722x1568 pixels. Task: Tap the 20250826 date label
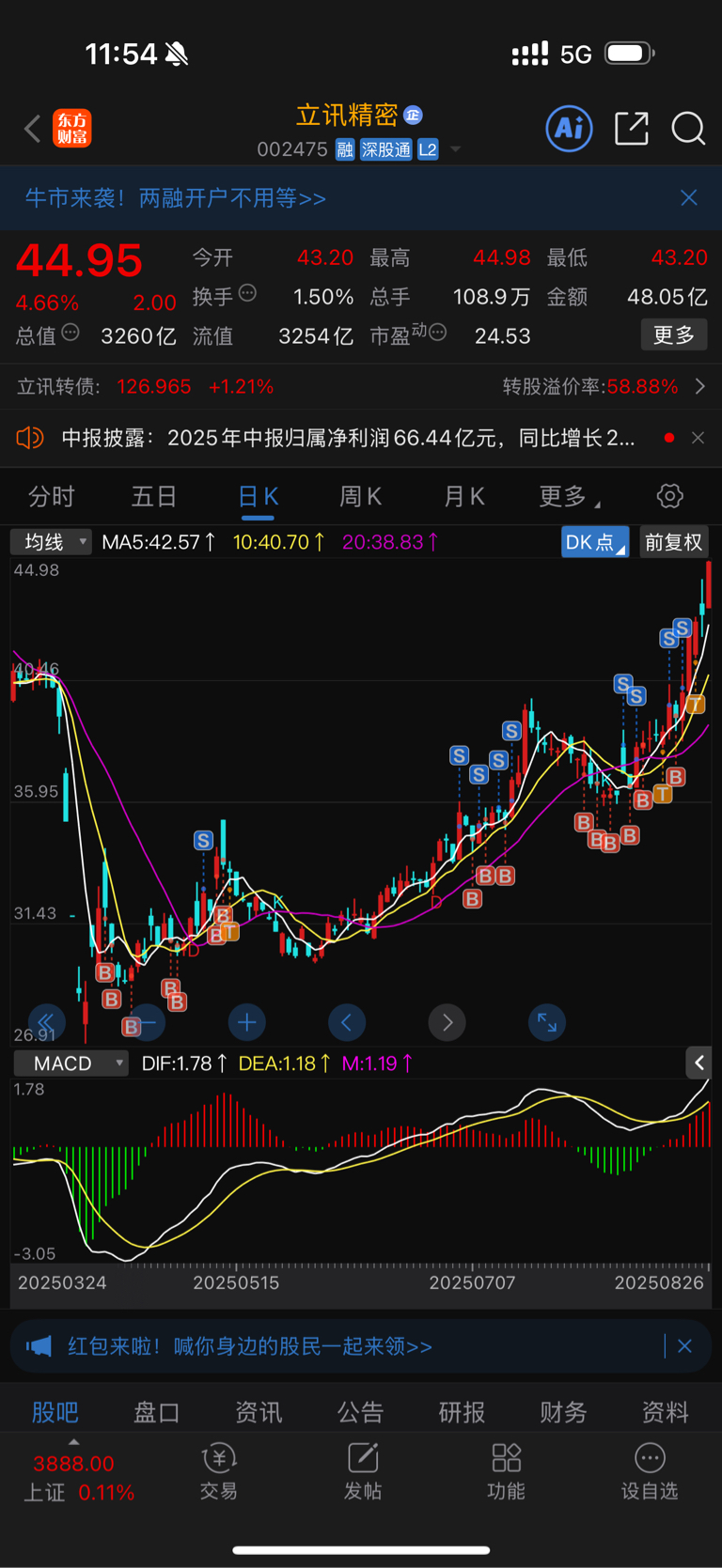point(659,1282)
